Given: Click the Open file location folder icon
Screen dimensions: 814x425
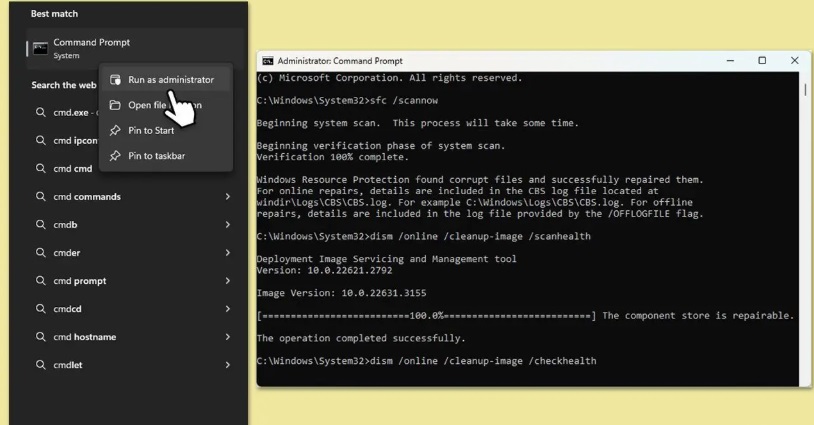Looking at the screenshot, I should pyautogui.click(x=115, y=105).
